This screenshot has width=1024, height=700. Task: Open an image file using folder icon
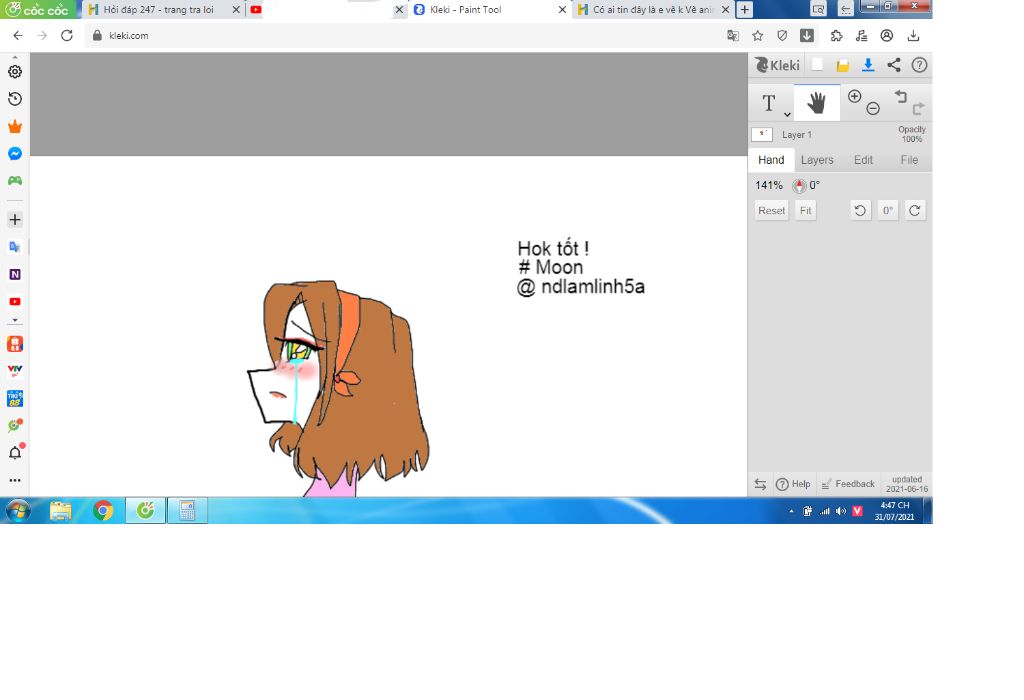842,65
